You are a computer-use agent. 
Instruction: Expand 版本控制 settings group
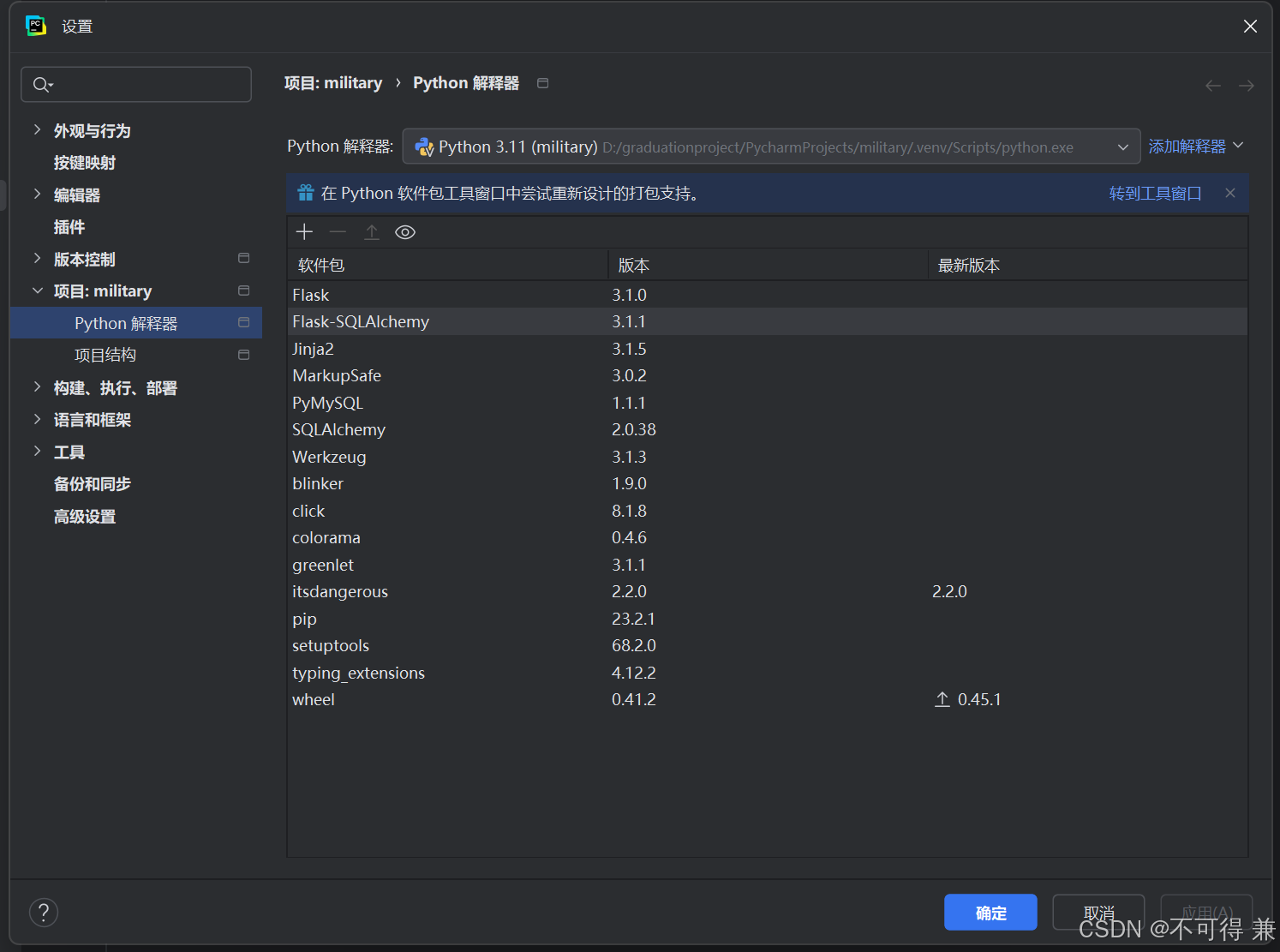(x=37, y=259)
